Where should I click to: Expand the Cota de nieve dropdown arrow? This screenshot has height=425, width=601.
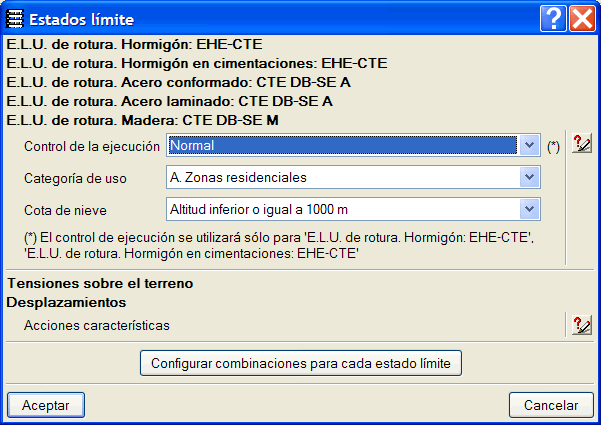pos(530,209)
